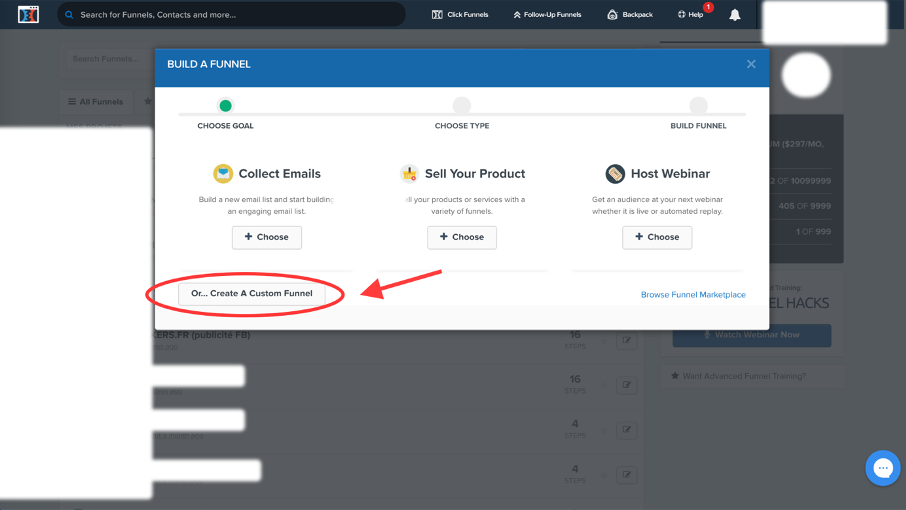Click the Collect Emails envelope icon
The width and height of the screenshot is (906, 510).
pyautogui.click(x=223, y=173)
